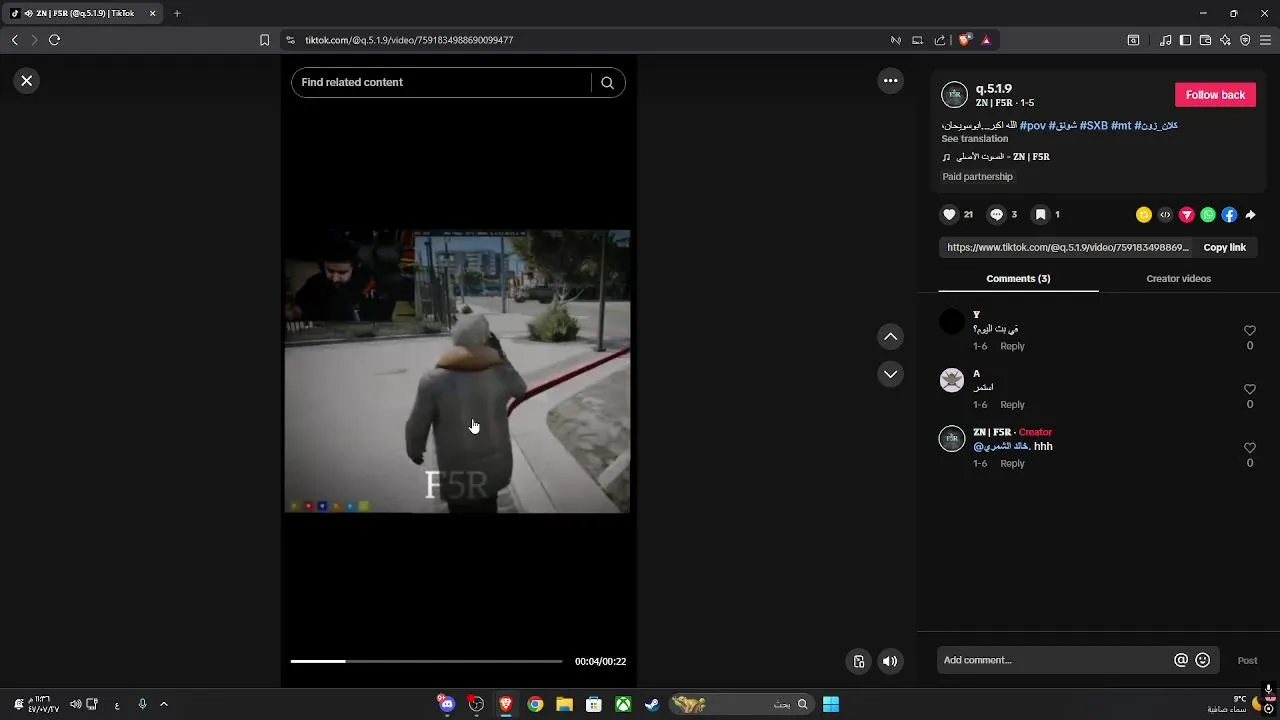Click the share page icon in address bar
1280x720 pixels.
click(x=939, y=40)
